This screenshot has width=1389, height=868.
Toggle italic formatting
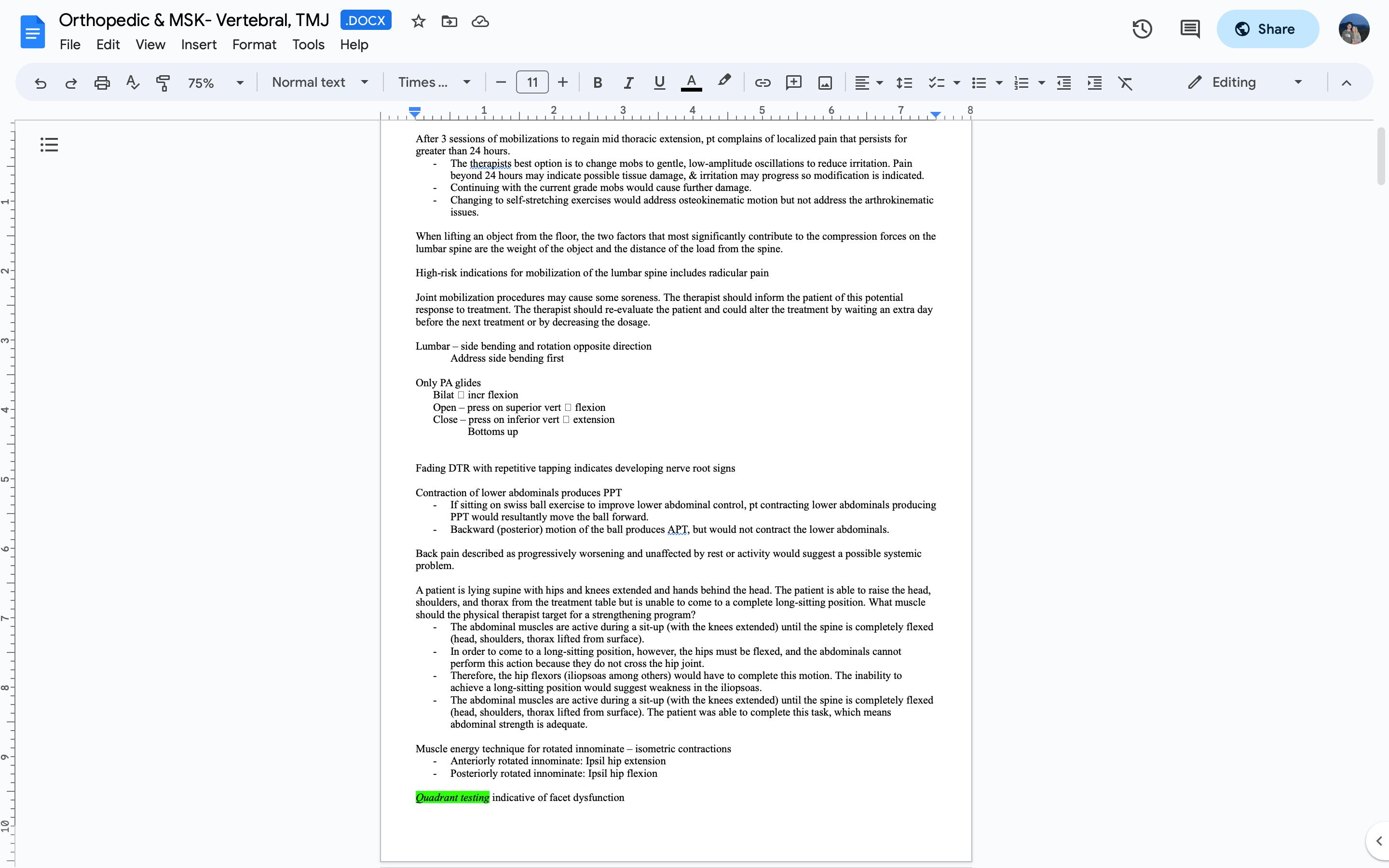[x=627, y=82]
